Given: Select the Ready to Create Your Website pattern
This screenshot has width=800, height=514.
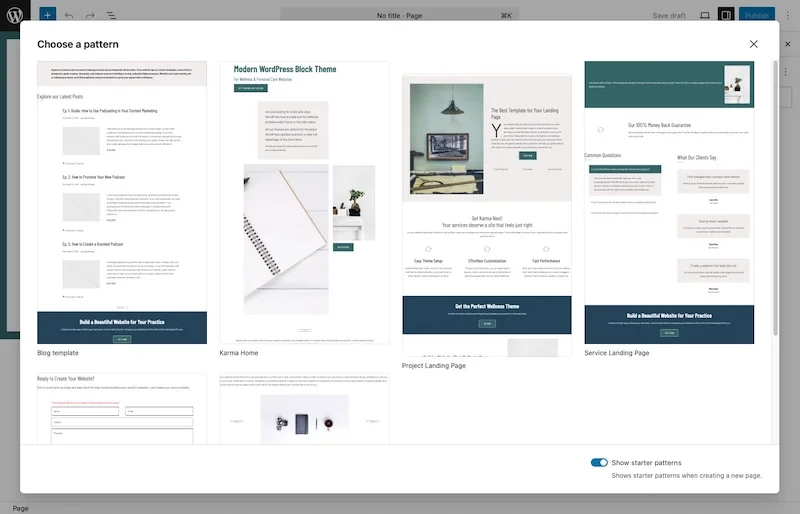Looking at the screenshot, I should pos(122,409).
